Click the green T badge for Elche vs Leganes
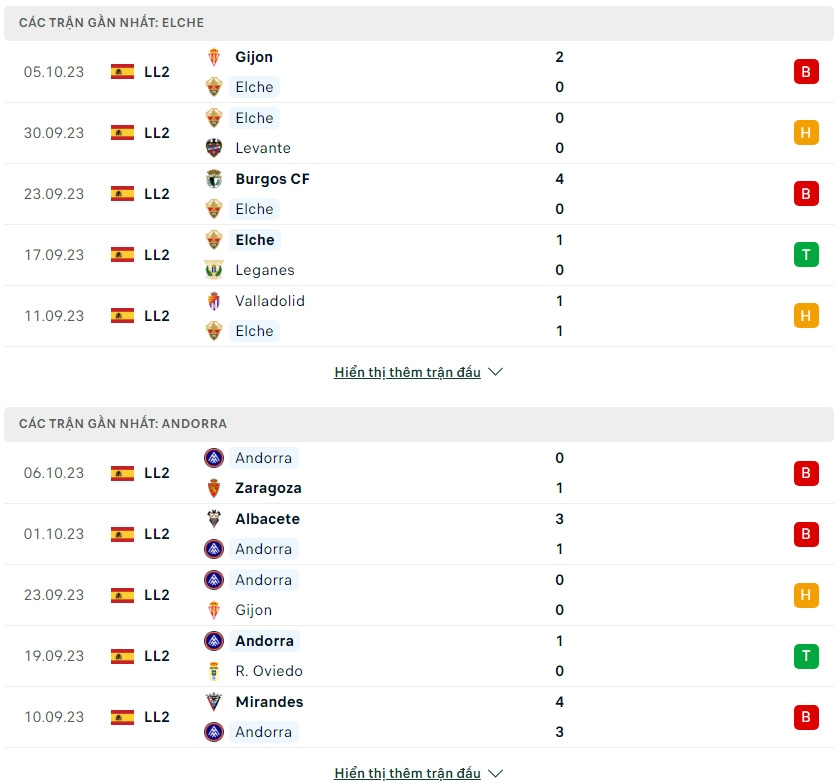 pyautogui.click(x=806, y=255)
